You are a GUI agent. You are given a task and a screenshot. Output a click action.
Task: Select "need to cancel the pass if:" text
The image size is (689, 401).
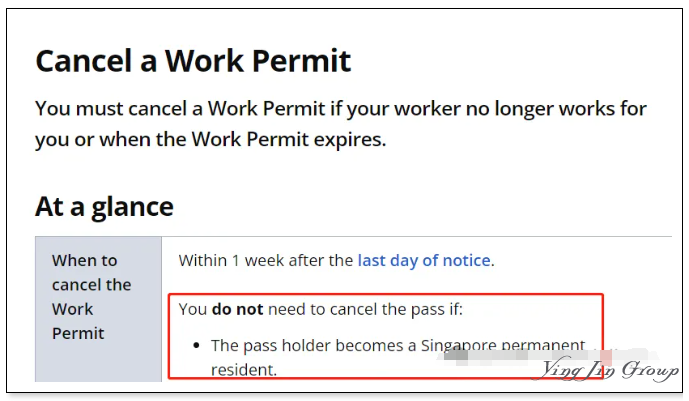pos(365,309)
